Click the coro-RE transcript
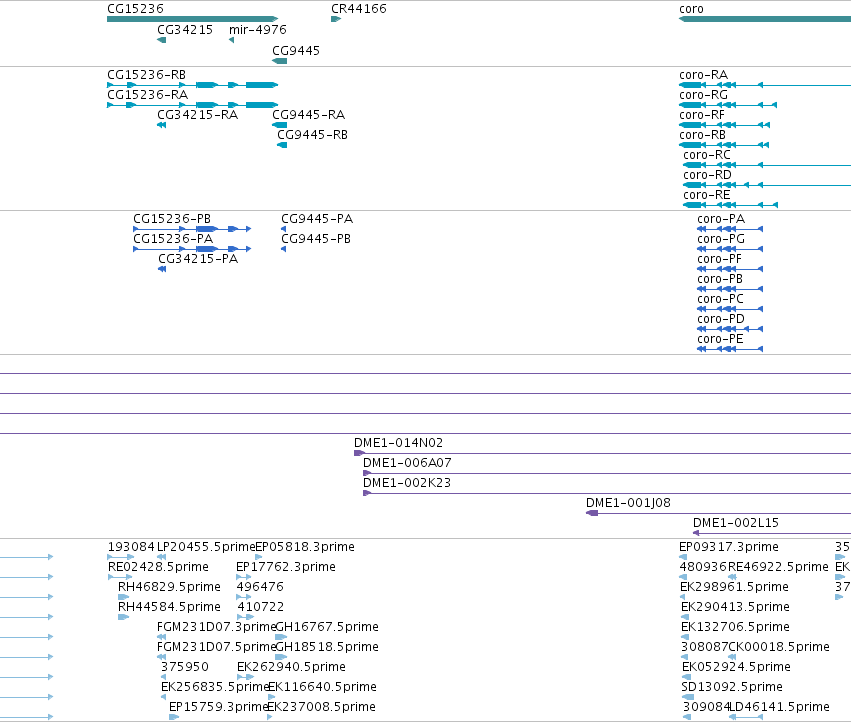 tap(731, 205)
